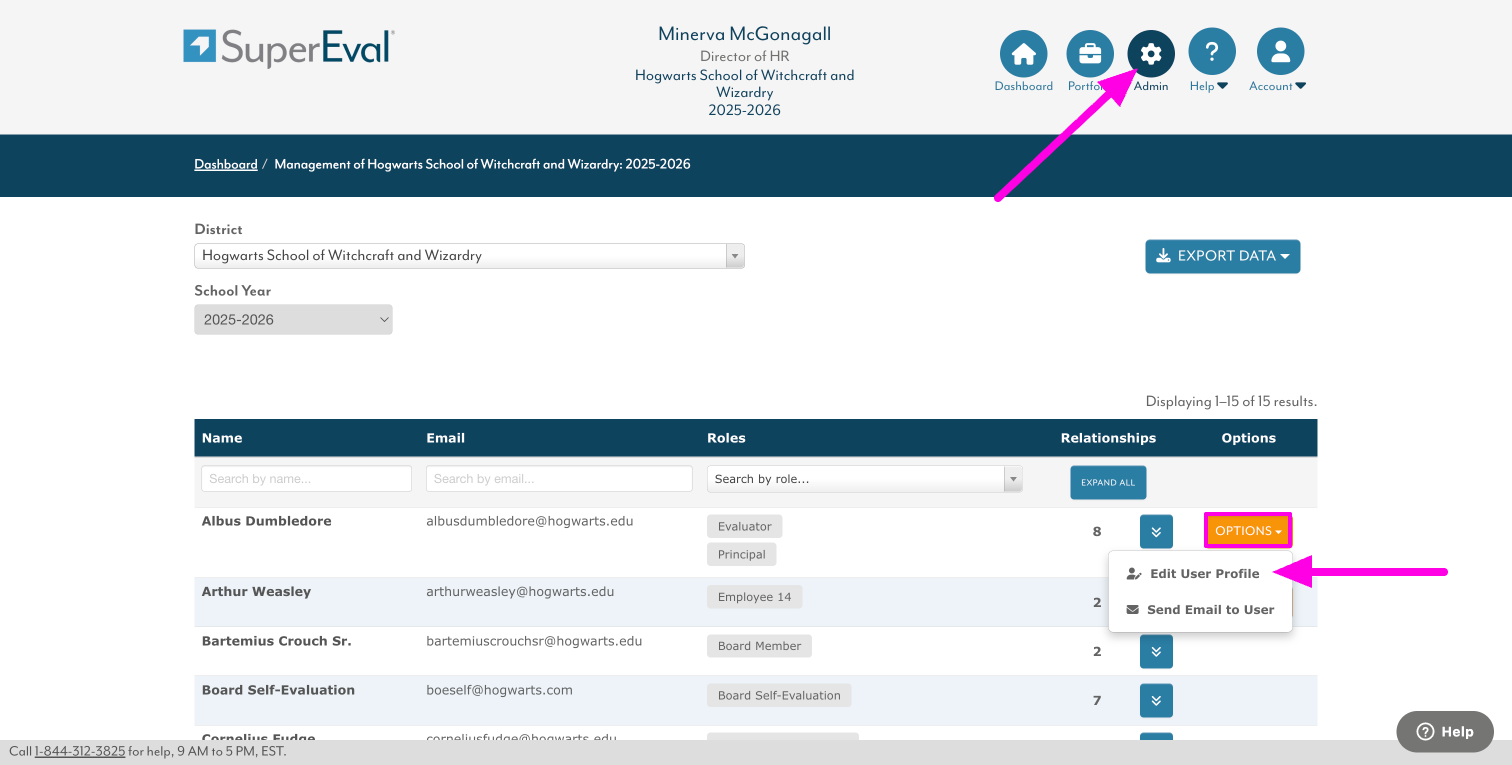
Task: Click the Expand All button
Action: coord(1108,482)
